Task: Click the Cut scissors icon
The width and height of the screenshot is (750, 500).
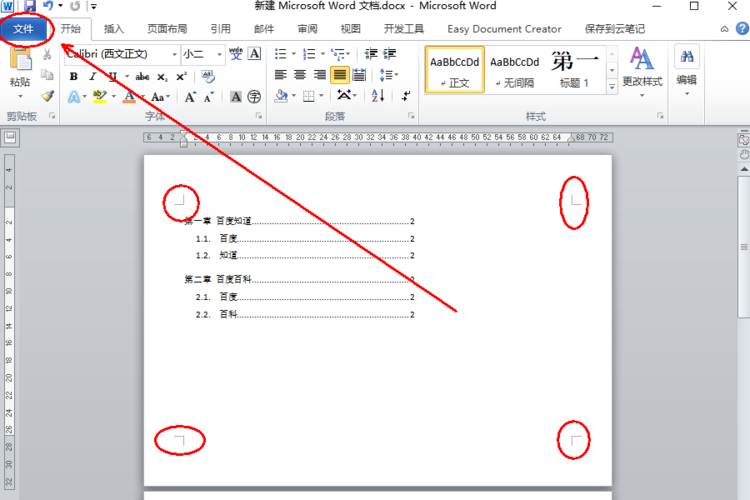Action: tap(47, 54)
